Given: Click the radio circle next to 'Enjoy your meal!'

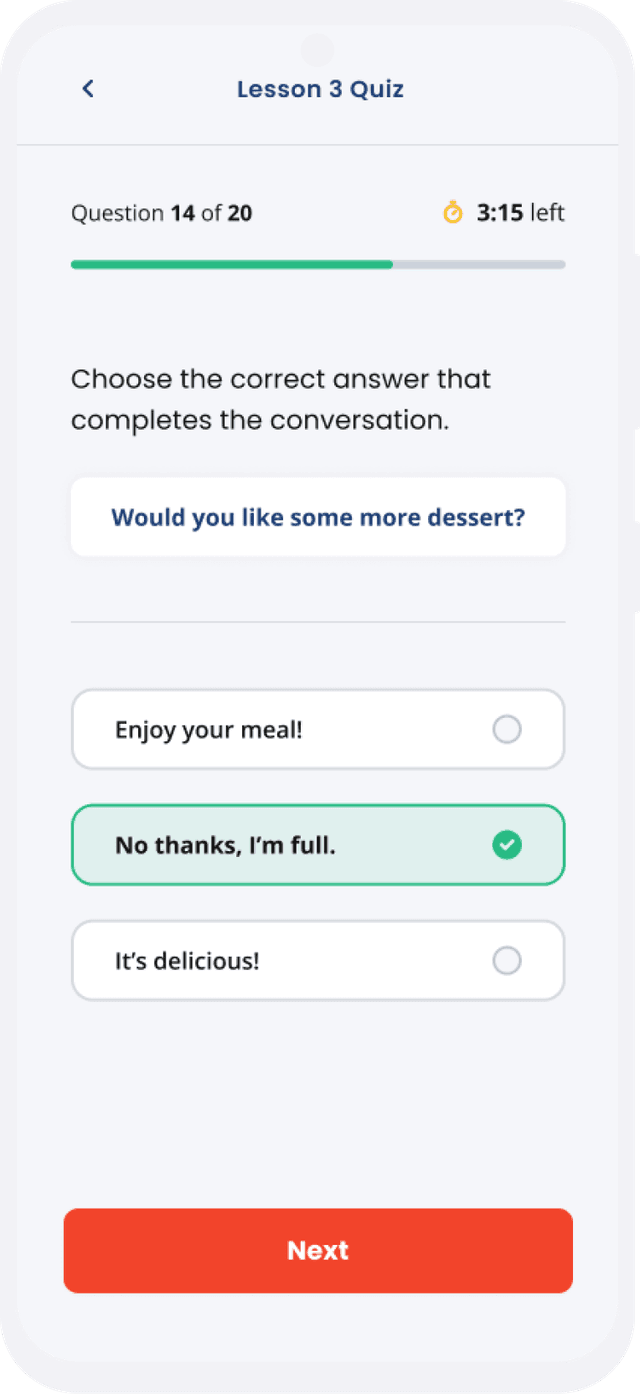Looking at the screenshot, I should click(x=507, y=730).
